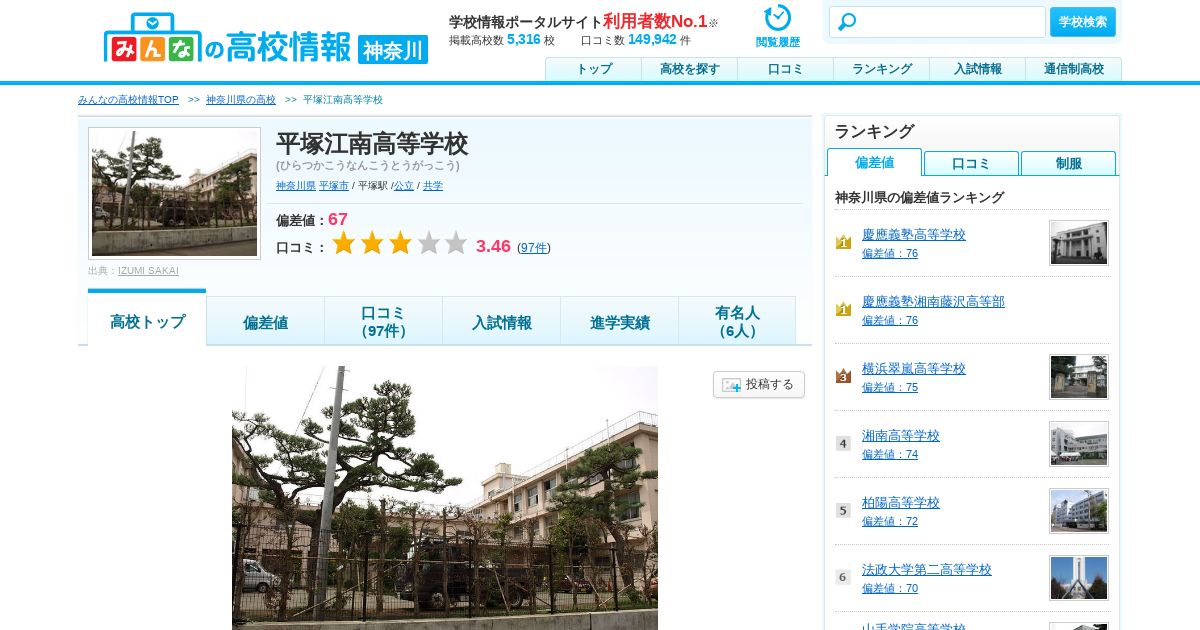Click the 神奈川 prefecture badge in header
The image size is (1200, 630).
[393, 50]
